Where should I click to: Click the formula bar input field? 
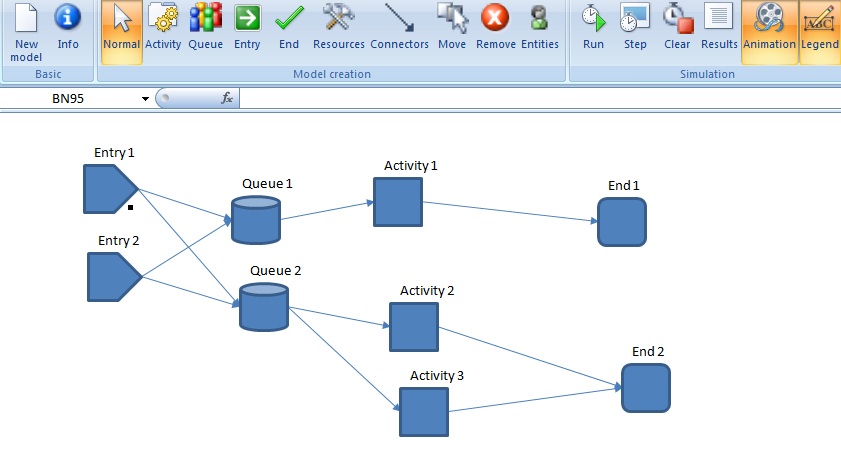[x=540, y=98]
